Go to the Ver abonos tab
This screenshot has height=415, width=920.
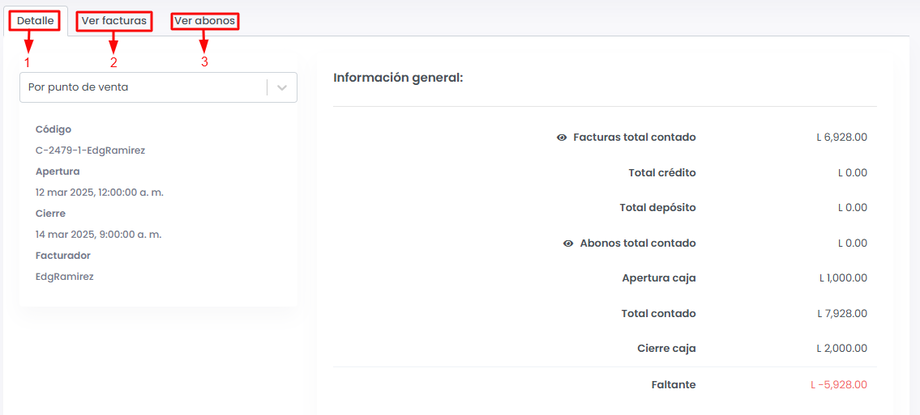pos(205,21)
